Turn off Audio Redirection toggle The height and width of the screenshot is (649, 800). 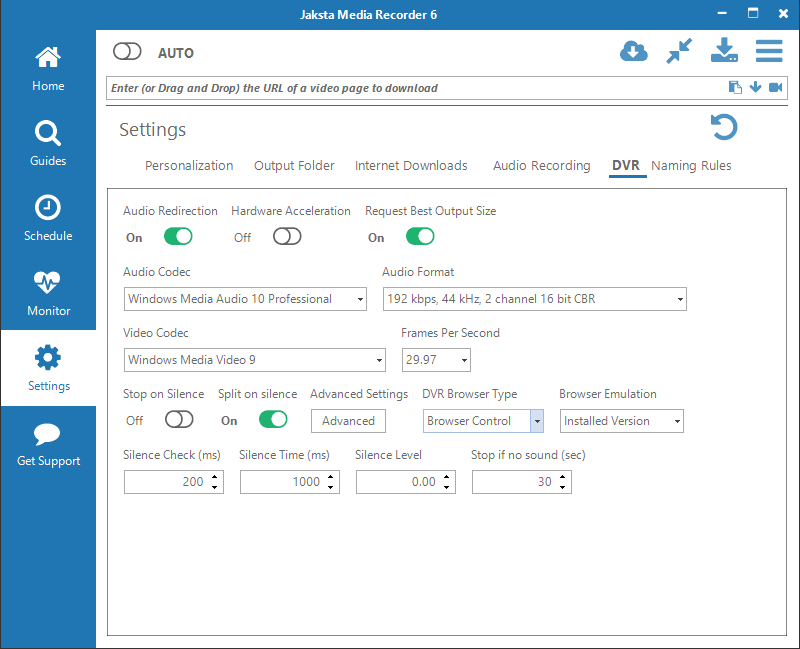coord(178,237)
